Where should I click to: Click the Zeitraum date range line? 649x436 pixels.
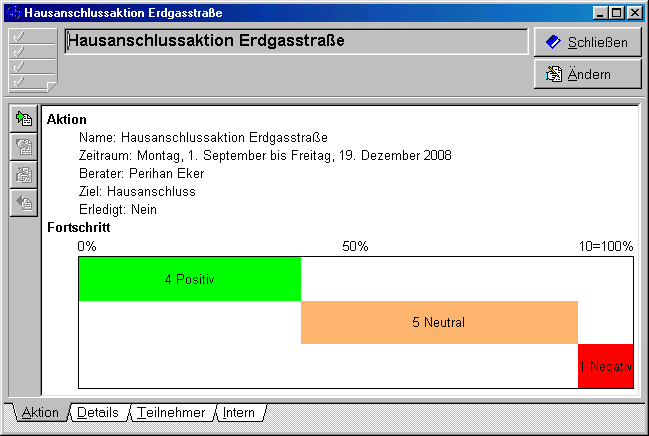click(265, 156)
